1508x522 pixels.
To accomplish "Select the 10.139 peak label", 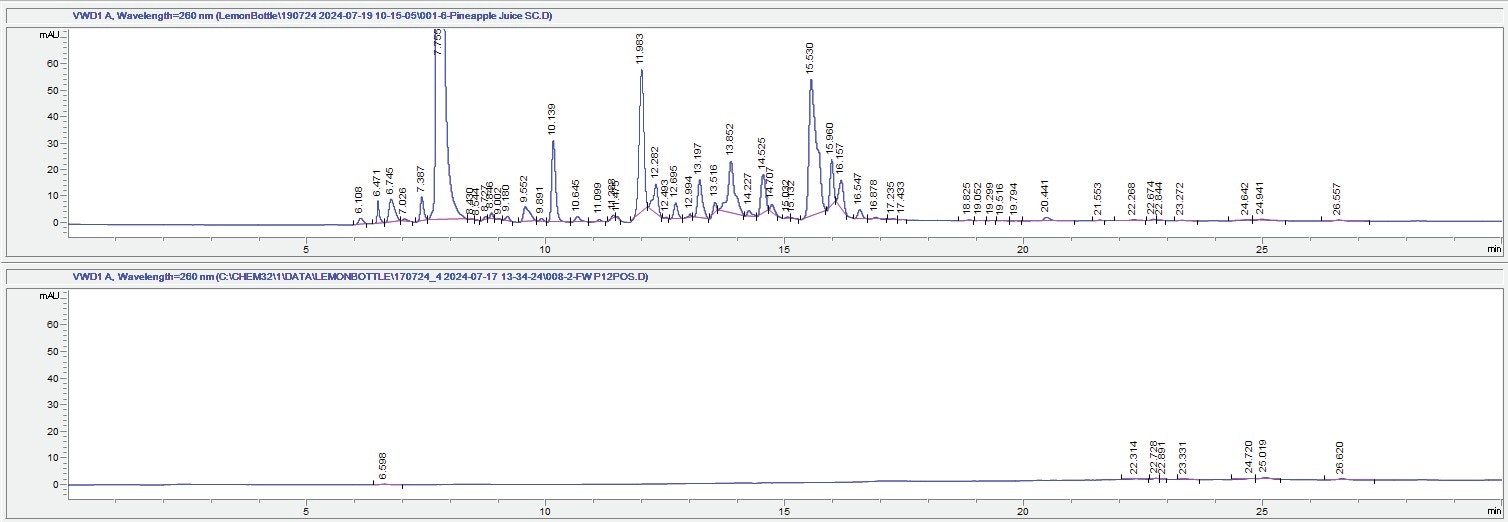I will point(551,119).
